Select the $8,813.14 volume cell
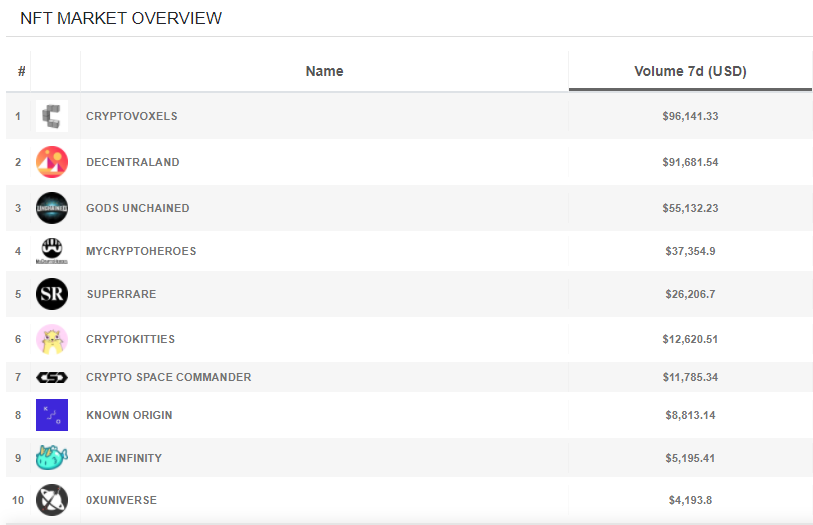 click(690, 415)
